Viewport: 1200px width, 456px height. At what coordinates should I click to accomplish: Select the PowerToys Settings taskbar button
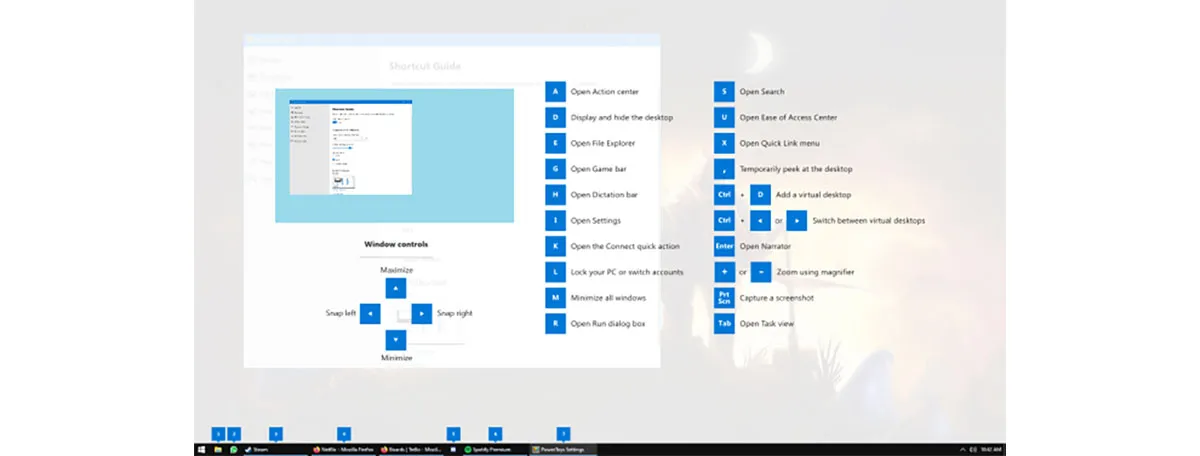(x=563, y=450)
